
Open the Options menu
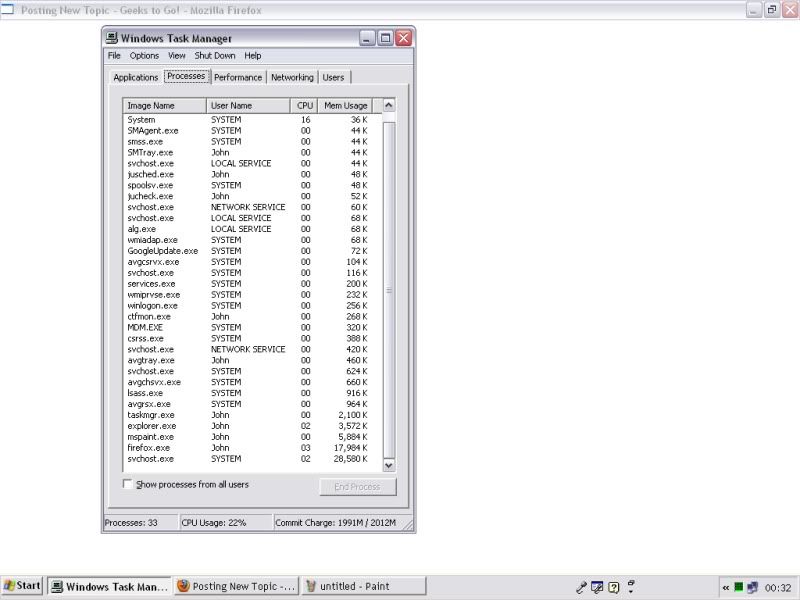coord(144,56)
